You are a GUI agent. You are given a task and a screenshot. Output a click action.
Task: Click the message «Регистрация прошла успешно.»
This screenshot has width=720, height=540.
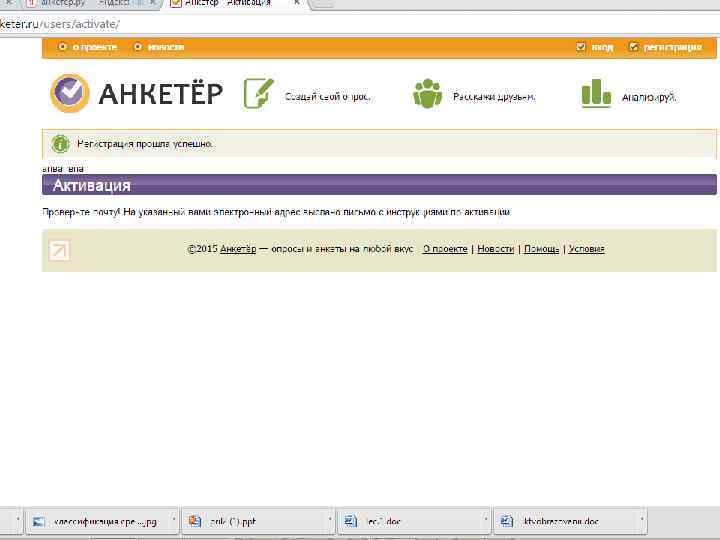click(145, 144)
